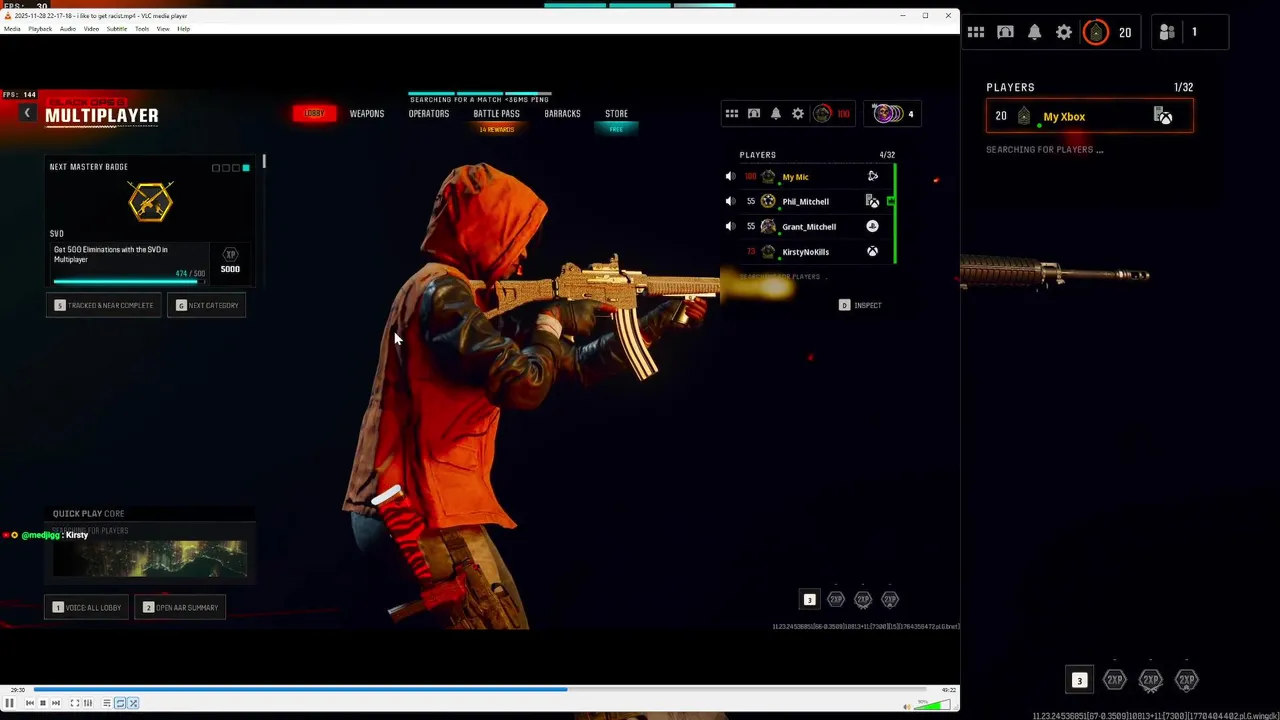
Task: Click the mastery panel scrollbar handle
Action: coord(265,161)
